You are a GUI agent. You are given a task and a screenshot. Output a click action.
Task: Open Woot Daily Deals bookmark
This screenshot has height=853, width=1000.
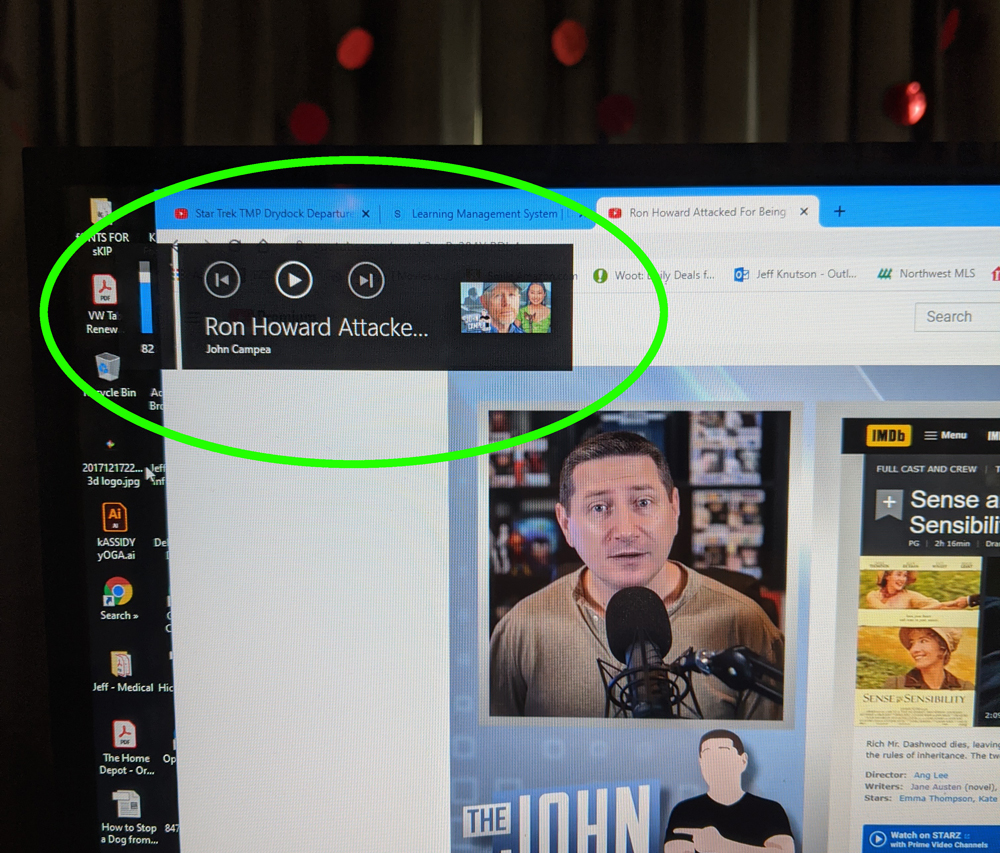coord(654,275)
